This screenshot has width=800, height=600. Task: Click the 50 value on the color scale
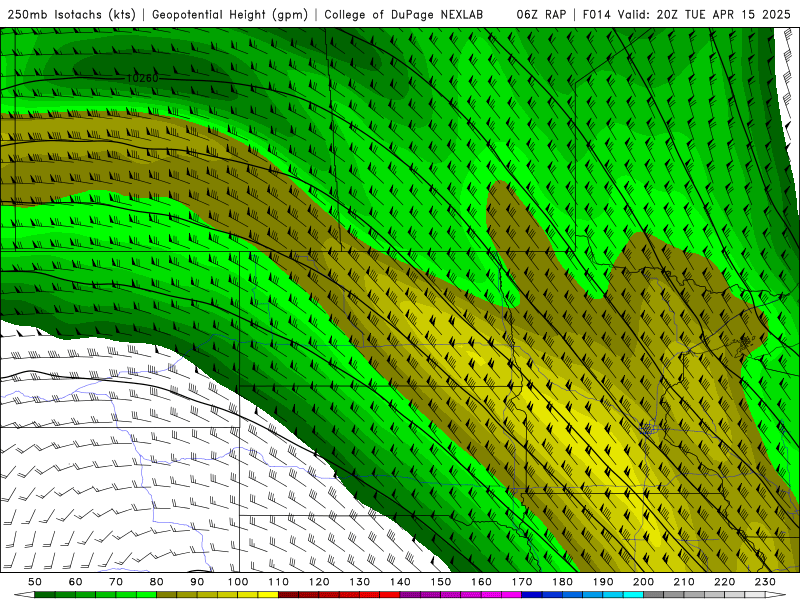(x=34, y=582)
